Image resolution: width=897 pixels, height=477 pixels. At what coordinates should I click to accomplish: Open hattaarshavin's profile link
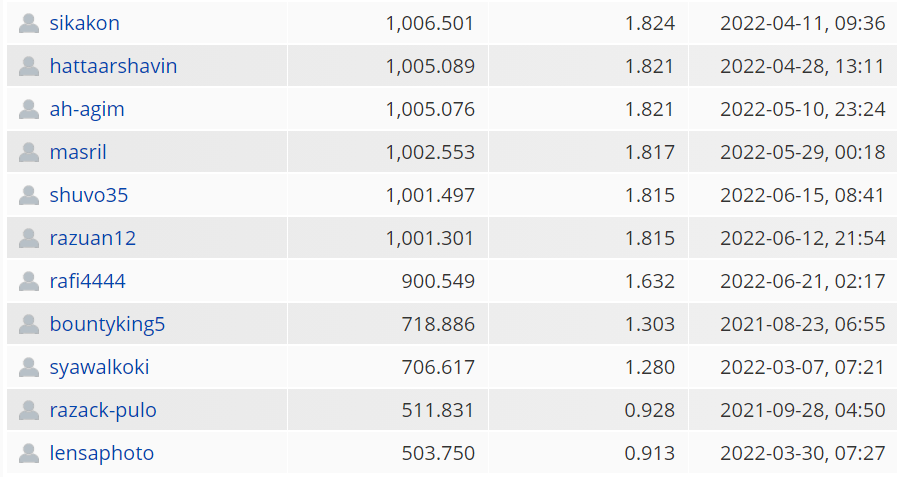(113, 66)
